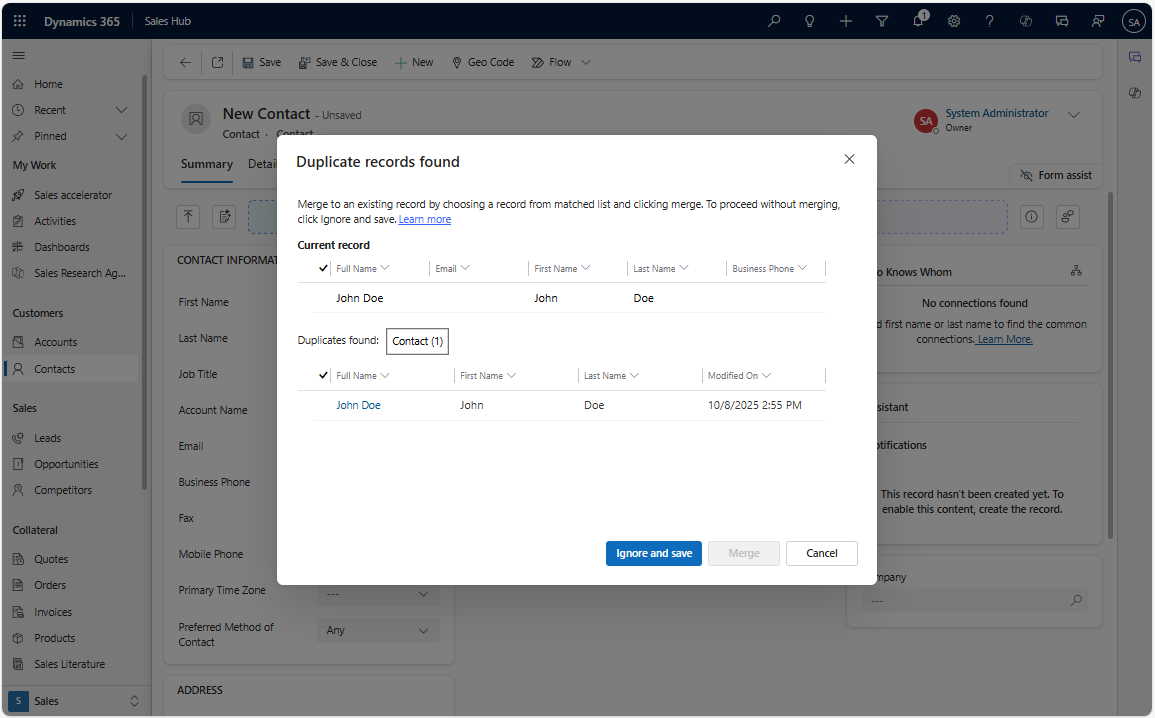The image size is (1155, 718).
Task: Close the Duplicate records found dialog
Action: (849, 159)
